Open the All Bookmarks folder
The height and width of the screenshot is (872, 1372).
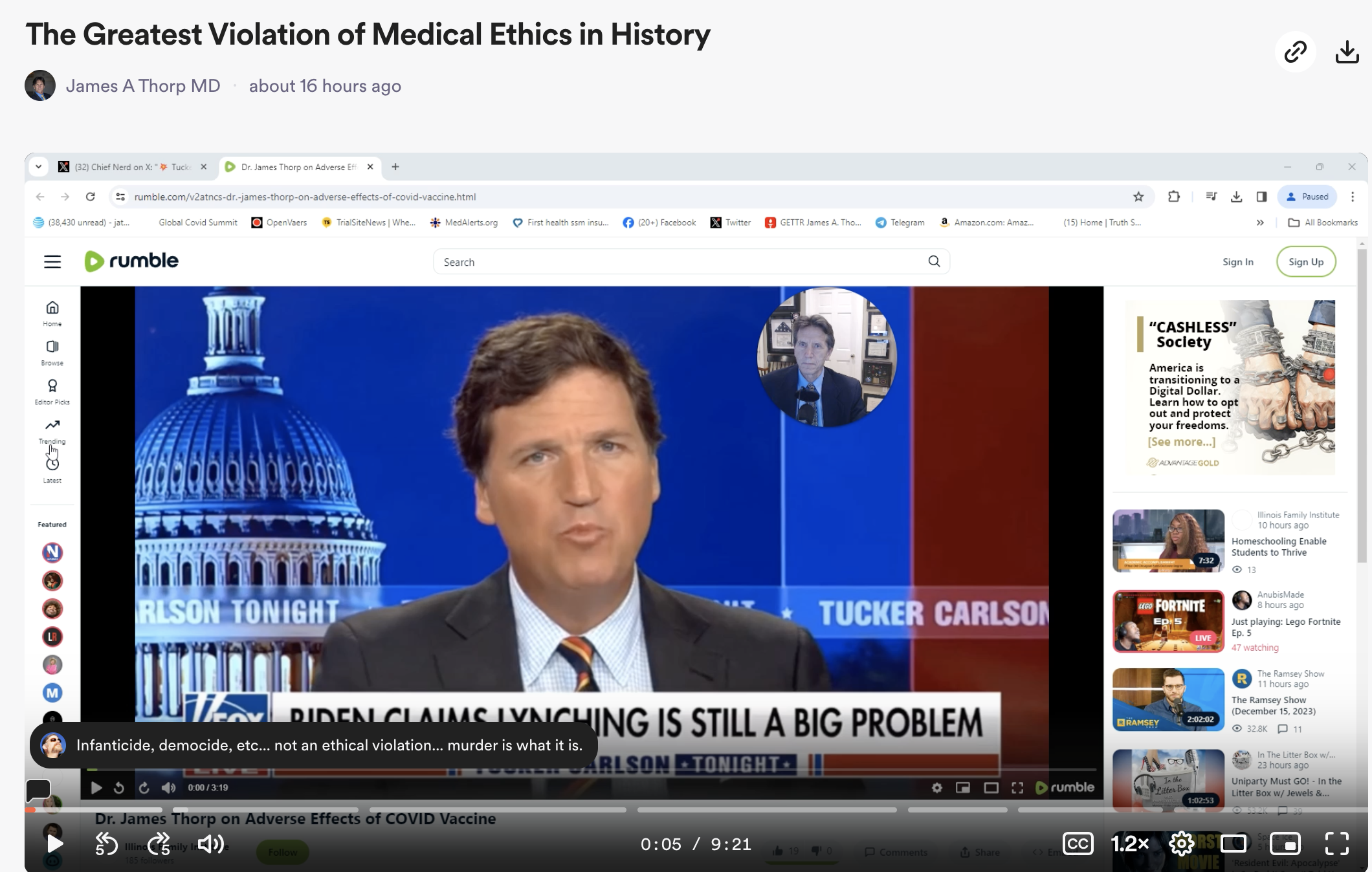(x=1323, y=223)
